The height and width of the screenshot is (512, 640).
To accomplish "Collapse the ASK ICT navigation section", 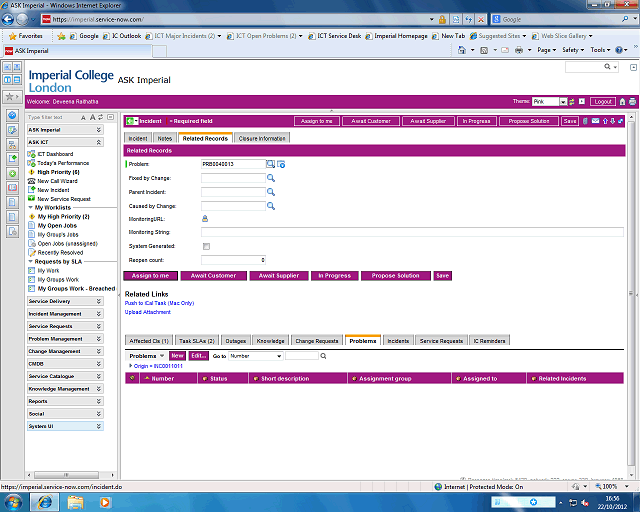I will click(x=98, y=142).
